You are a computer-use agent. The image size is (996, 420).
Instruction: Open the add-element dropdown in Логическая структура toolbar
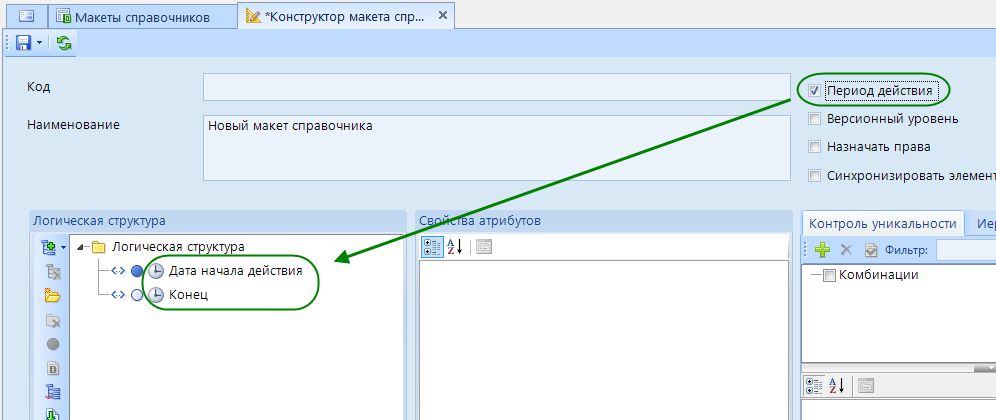(x=63, y=247)
